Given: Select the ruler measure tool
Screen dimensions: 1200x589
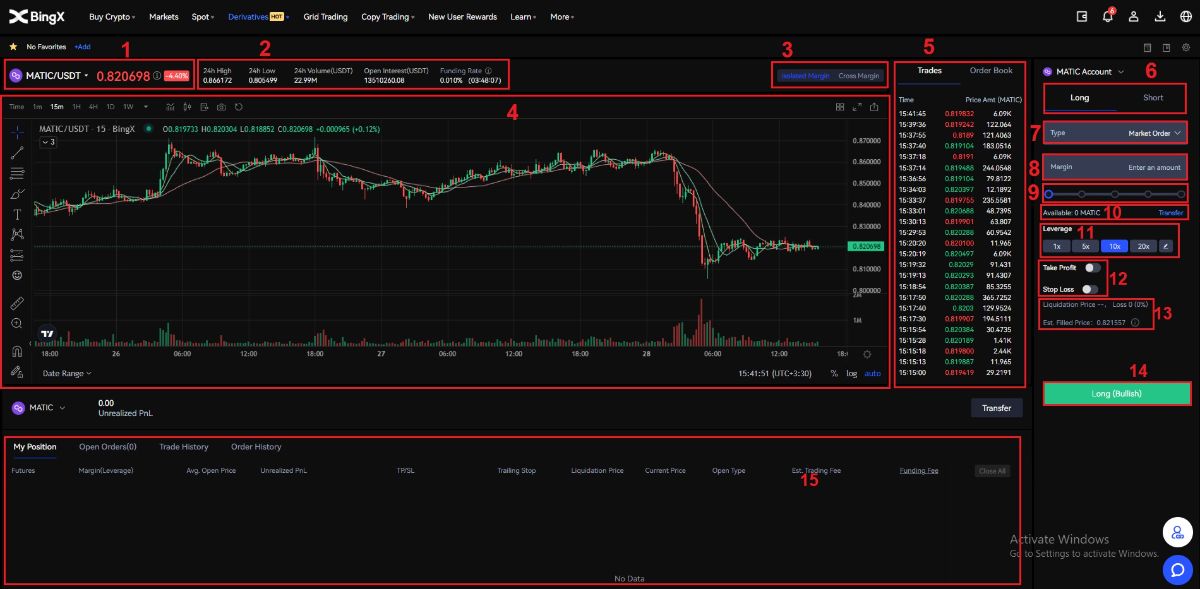Looking at the screenshot, I should click(x=17, y=302).
